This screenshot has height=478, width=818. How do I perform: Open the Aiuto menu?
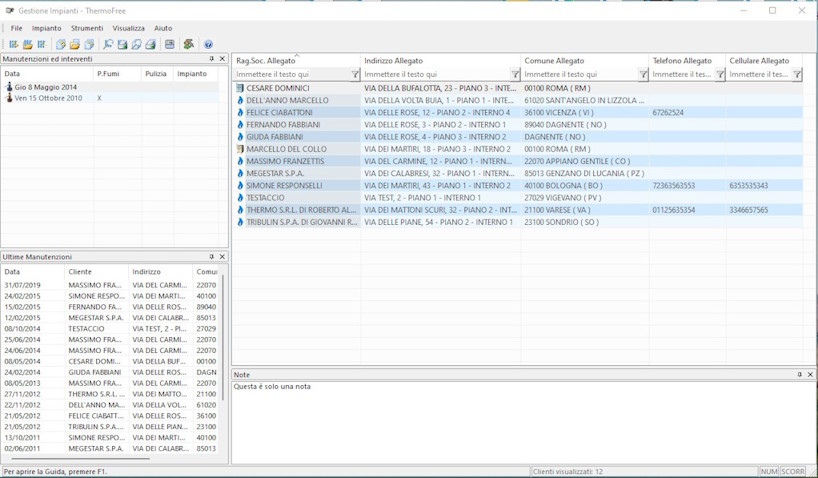pos(163,28)
